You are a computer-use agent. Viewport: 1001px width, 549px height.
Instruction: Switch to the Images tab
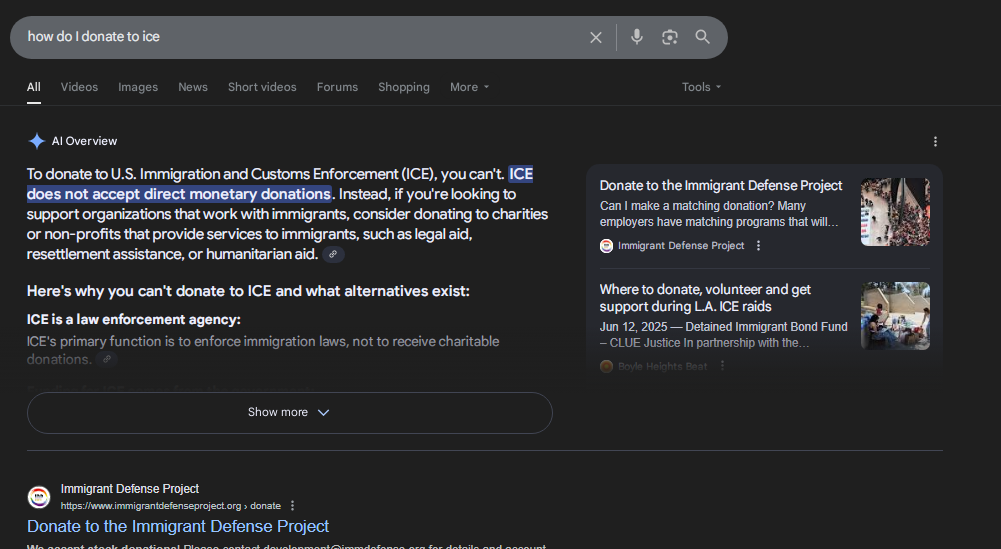click(x=138, y=87)
